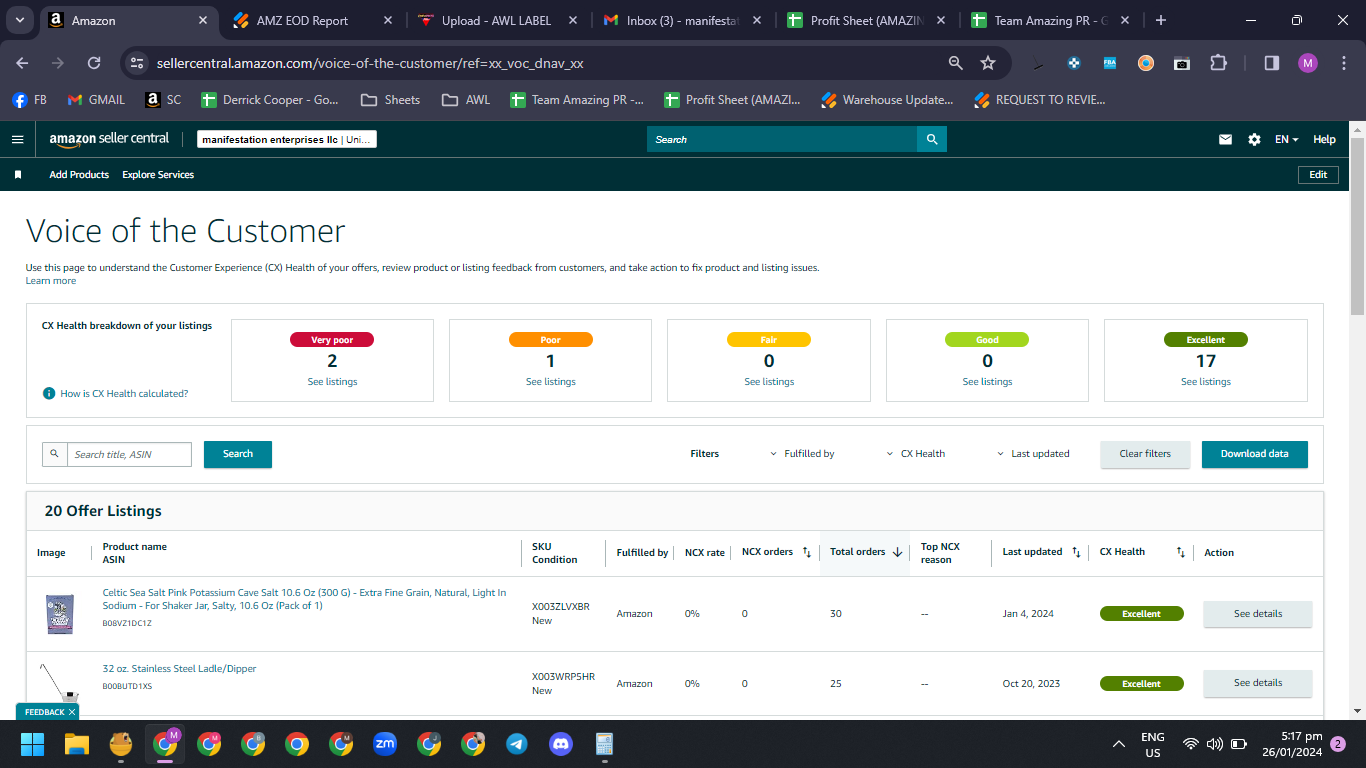Image resolution: width=1366 pixels, height=768 pixels.
Task: Open the manifestation enterprises account switcher
Action: click(x=287, y=140)
